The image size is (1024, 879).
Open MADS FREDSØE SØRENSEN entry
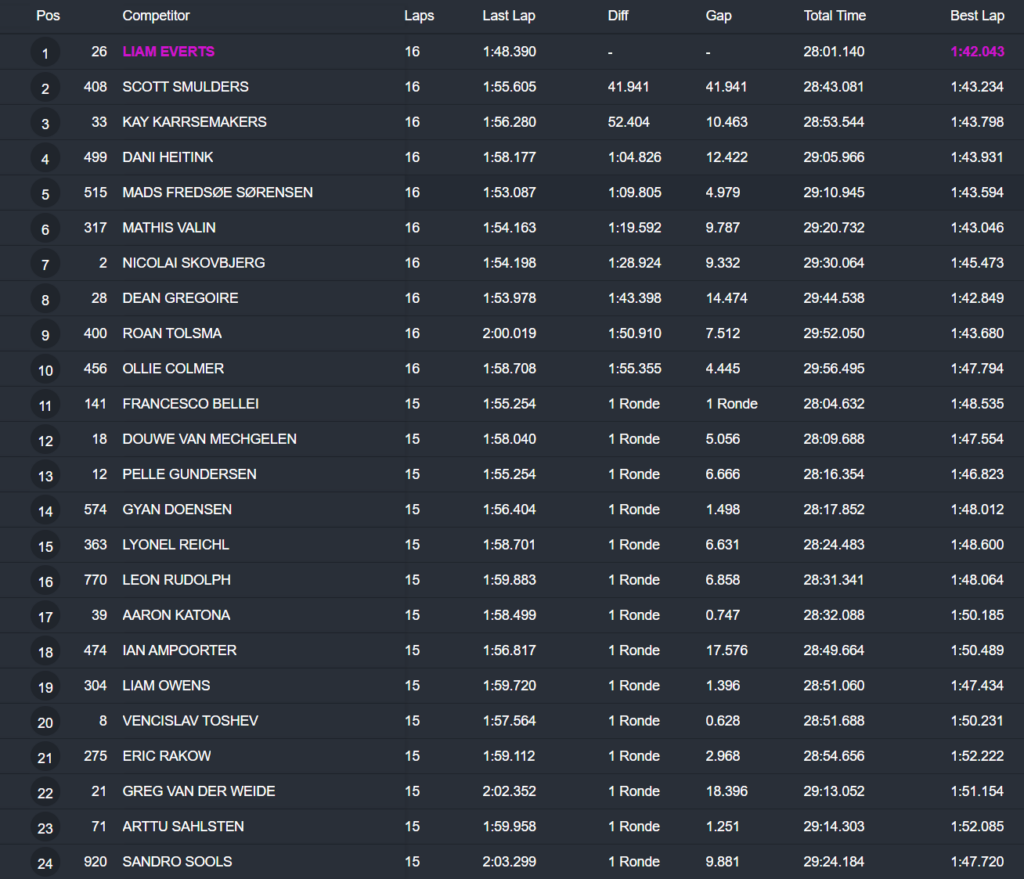pyautogui.click(x=217, y=192)
